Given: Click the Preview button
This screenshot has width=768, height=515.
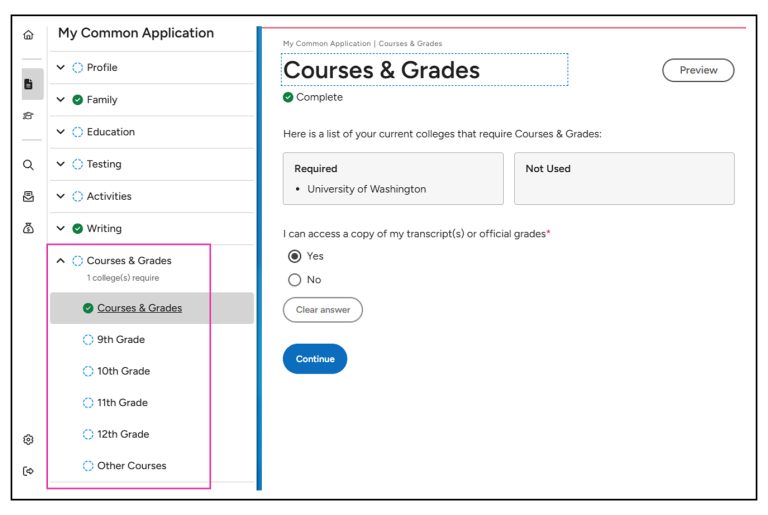Looking at the screenshot, I should (x=698, y=70).
